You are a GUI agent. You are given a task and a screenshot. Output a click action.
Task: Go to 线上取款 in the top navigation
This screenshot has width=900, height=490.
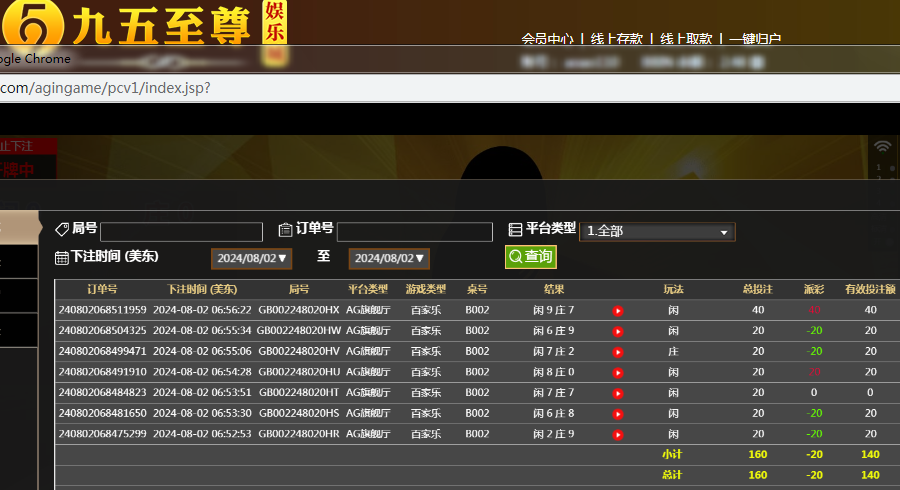coord(686,39)
